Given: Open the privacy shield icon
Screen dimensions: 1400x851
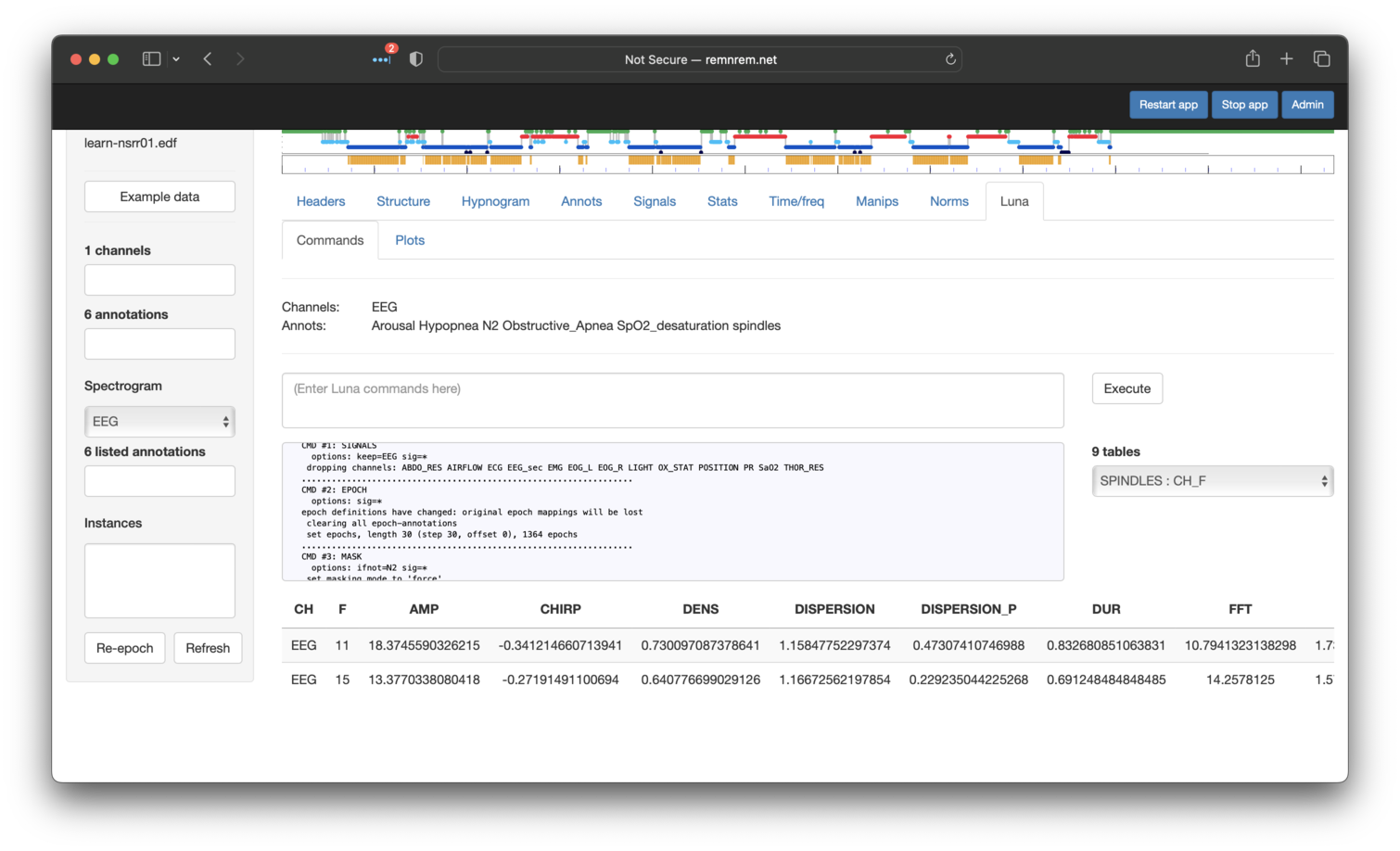Looking at the screenshot, I should coord(416,59).
